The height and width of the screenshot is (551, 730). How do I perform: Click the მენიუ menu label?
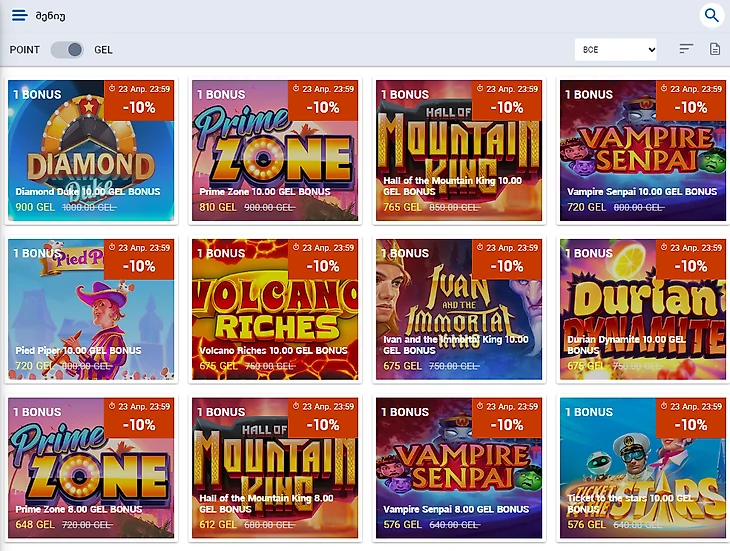pyautogui.click(x=51, y=16)
